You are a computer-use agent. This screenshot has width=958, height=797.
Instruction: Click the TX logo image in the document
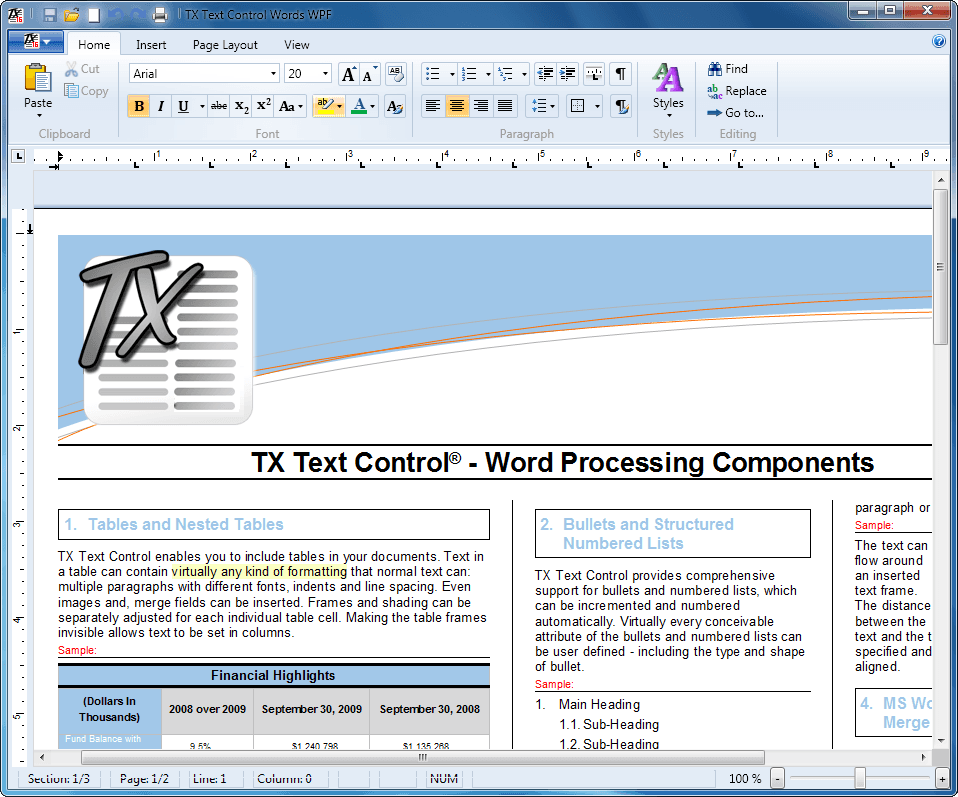[x=166, y=337]
